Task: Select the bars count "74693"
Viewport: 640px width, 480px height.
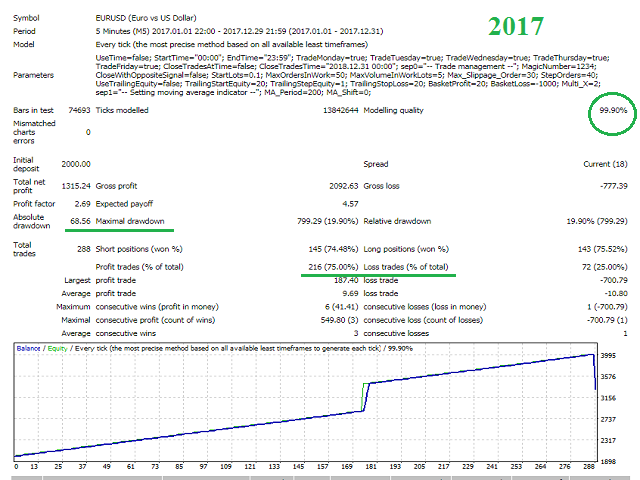Action: 79,110
